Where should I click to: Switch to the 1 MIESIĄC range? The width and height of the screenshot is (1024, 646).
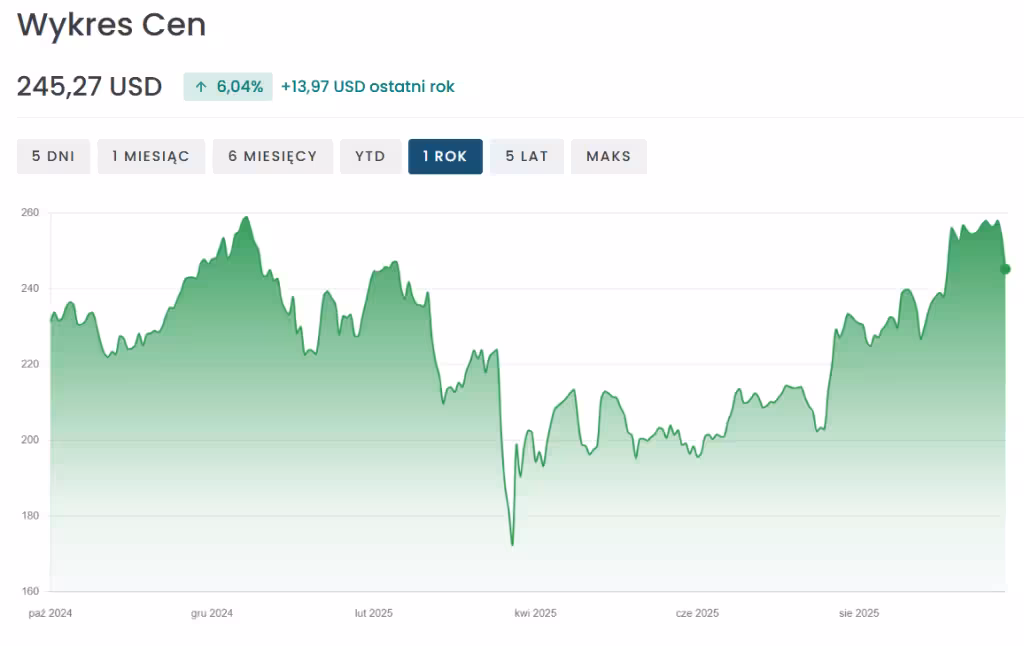click(x=151, y=156)
